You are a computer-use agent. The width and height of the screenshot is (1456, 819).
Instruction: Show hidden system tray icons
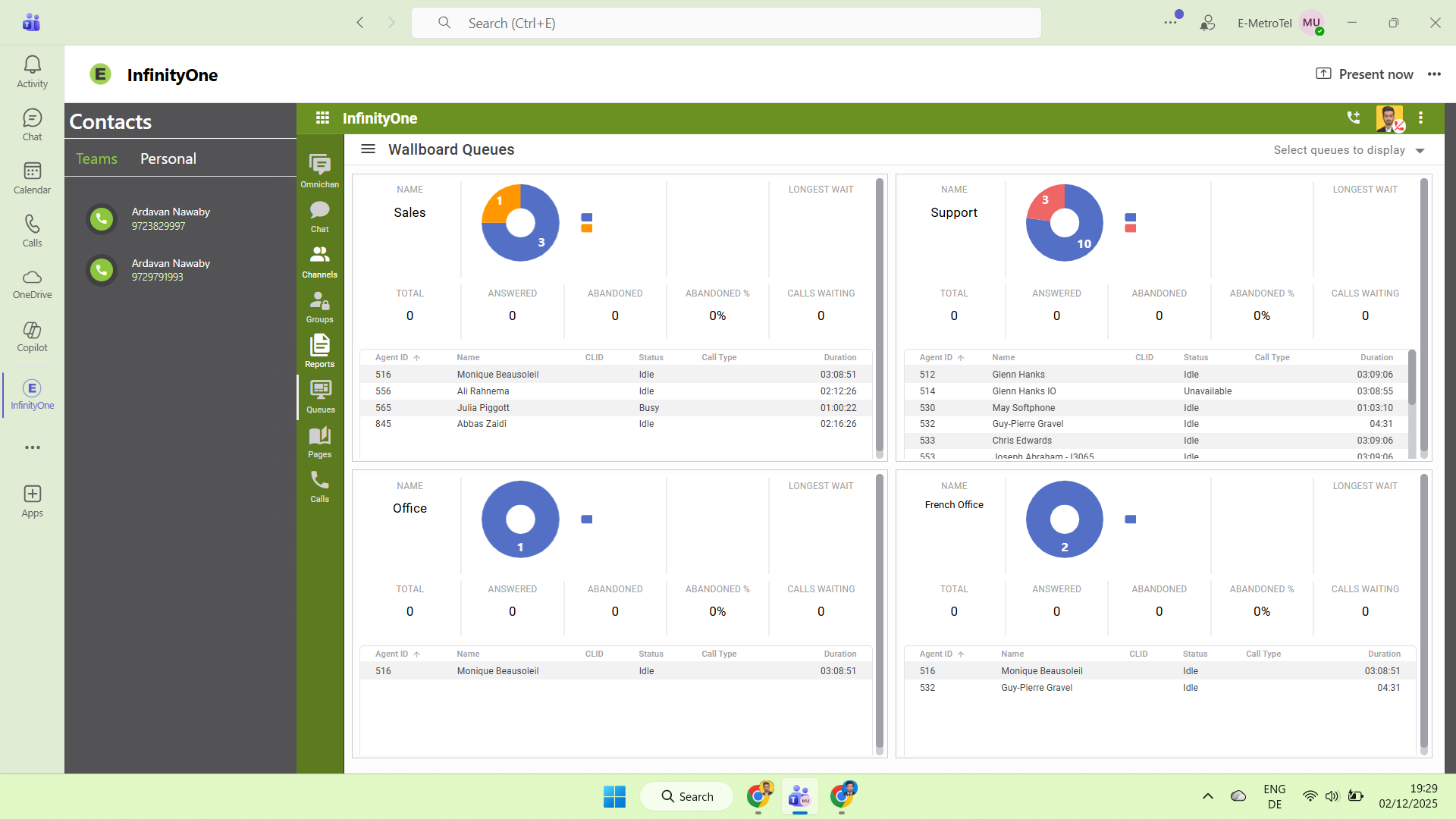coord(1207,796)
